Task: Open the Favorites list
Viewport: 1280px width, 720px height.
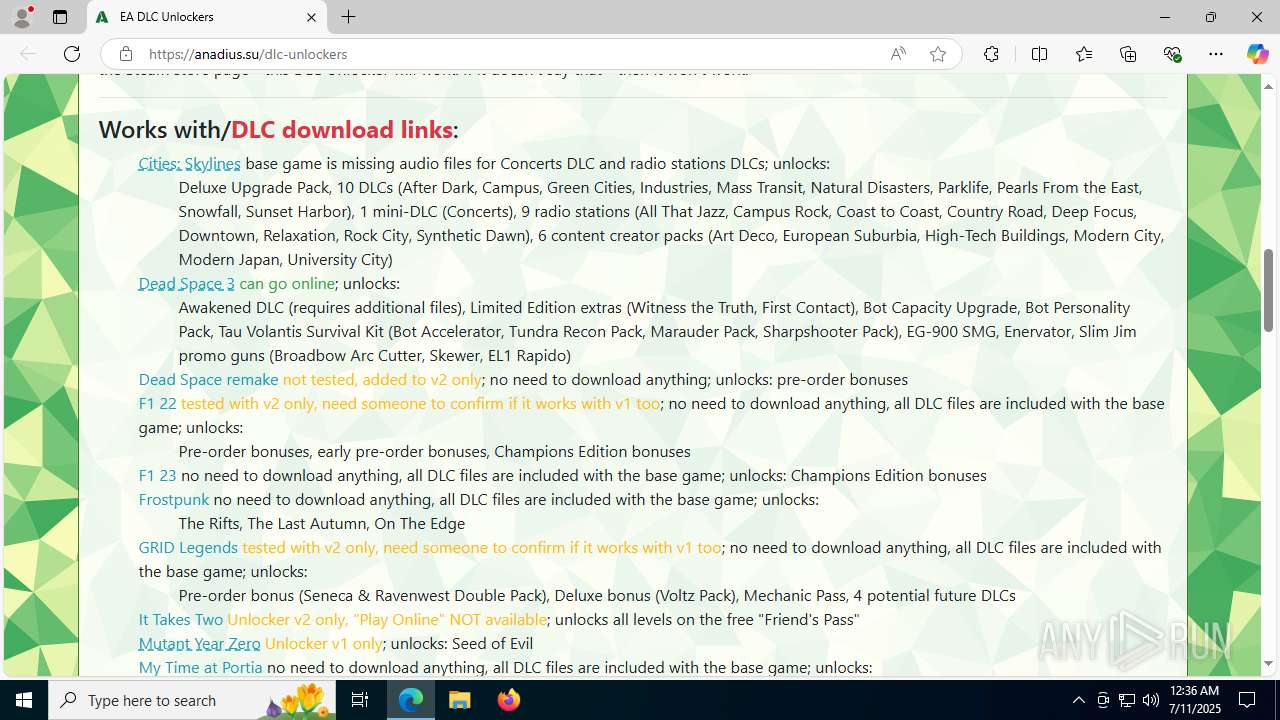Action: pyautogui.click(x=1084, y=54)
